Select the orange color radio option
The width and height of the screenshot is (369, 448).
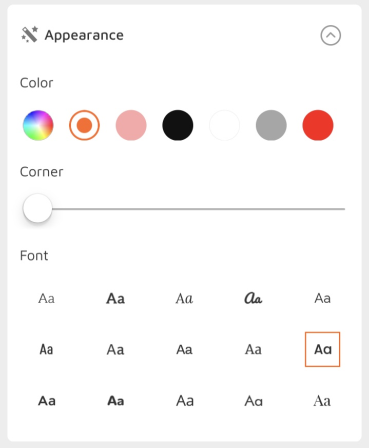click(x=84, y=125)
